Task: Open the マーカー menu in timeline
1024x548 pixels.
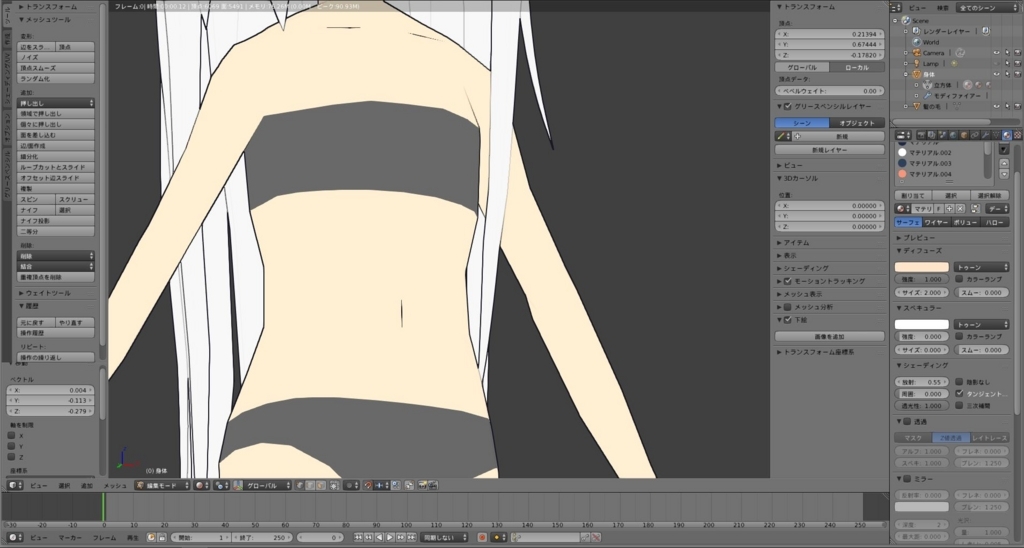Action: (70, 538)
